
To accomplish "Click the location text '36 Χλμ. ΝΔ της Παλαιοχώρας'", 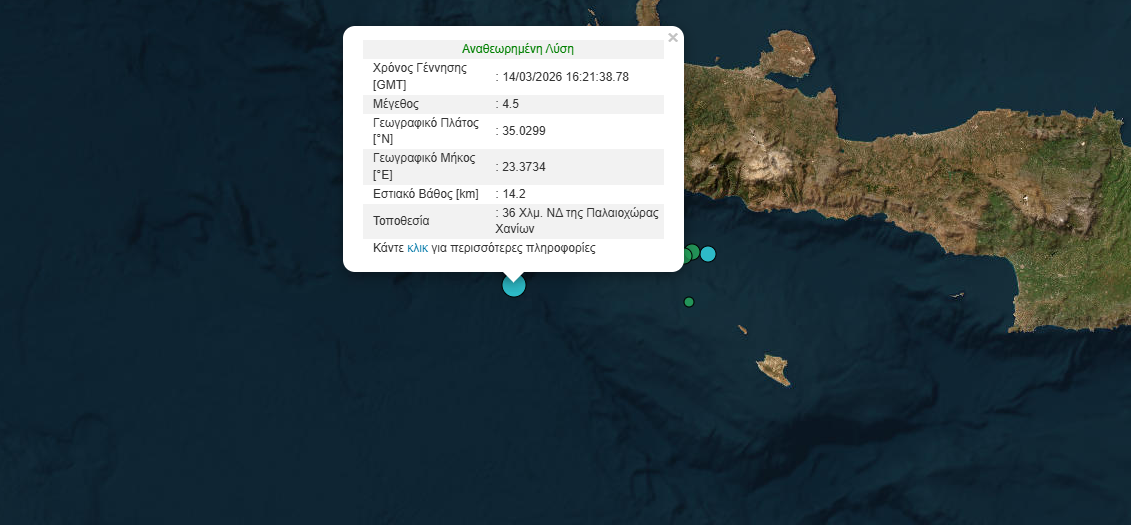I will point(582,213).
